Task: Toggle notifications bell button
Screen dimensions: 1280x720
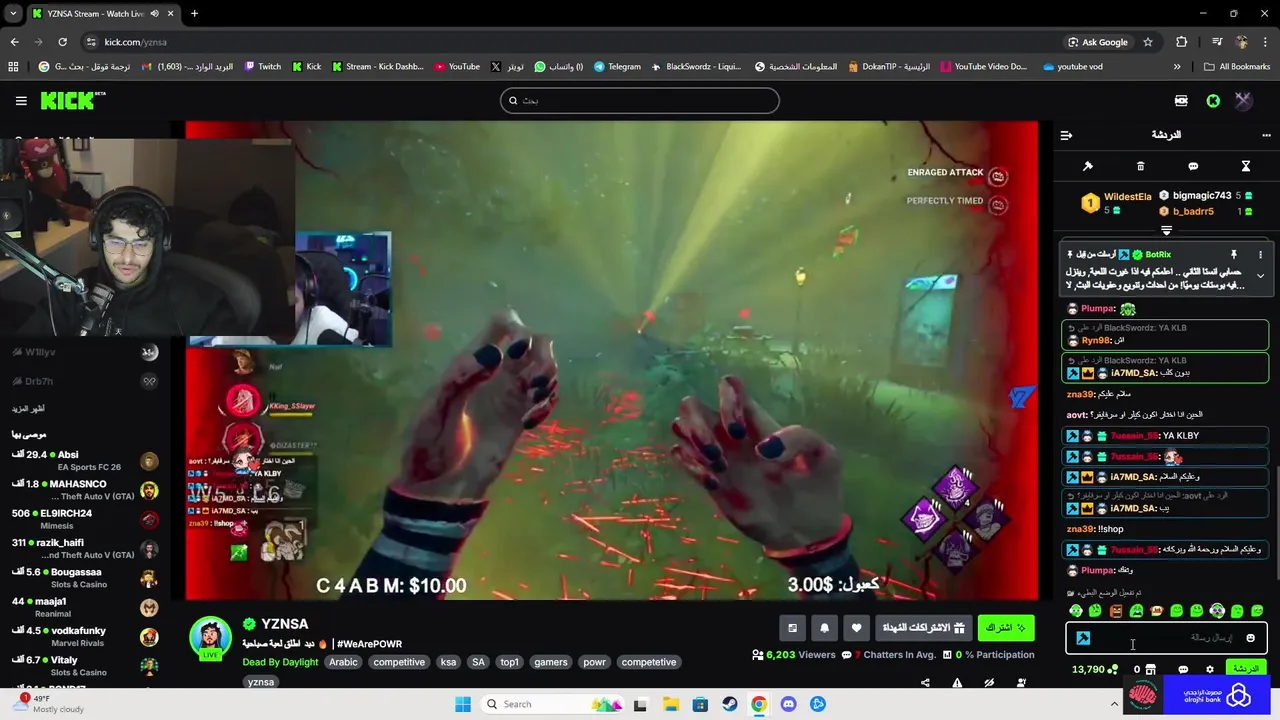Action: (824, 628)
